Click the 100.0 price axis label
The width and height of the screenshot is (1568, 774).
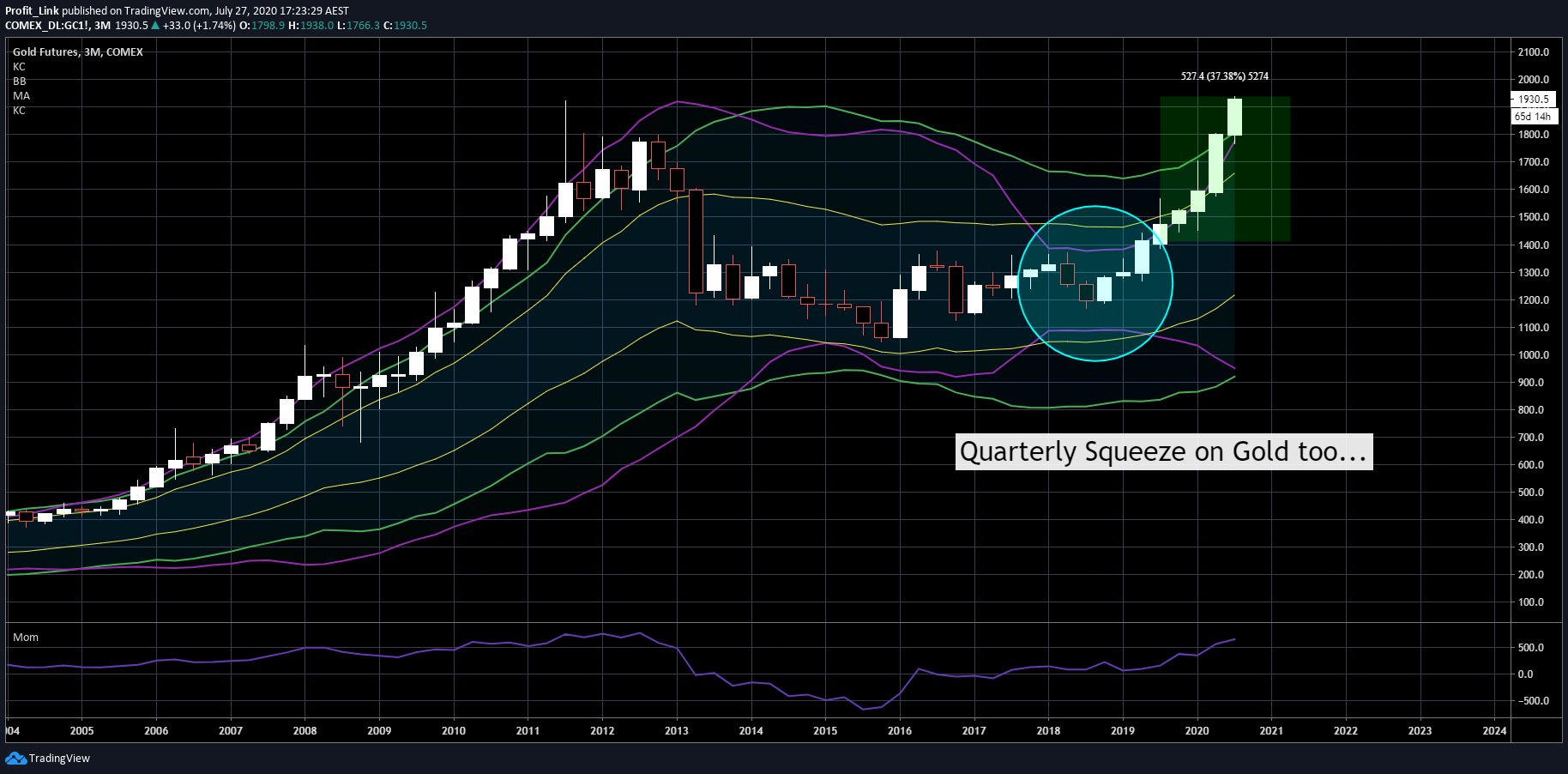1531,602
